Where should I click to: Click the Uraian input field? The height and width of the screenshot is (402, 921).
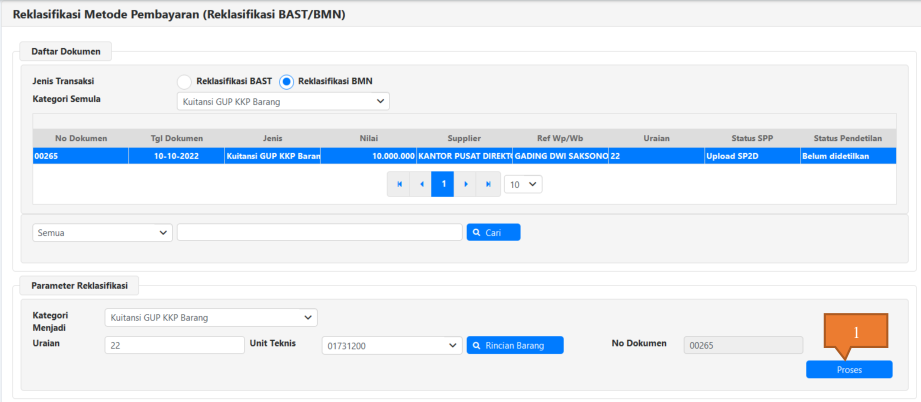174,345
